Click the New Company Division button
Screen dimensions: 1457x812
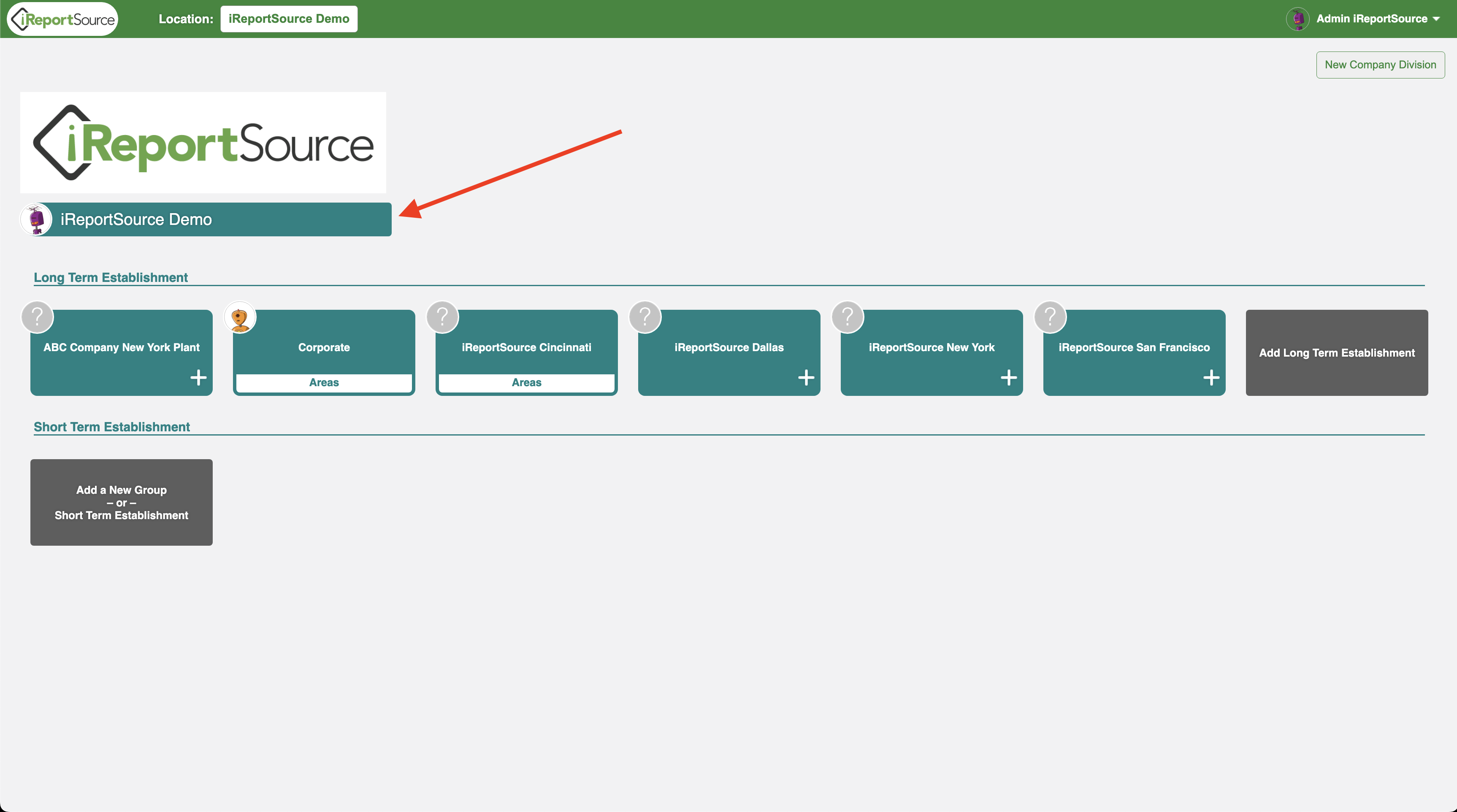point(1380,65)
